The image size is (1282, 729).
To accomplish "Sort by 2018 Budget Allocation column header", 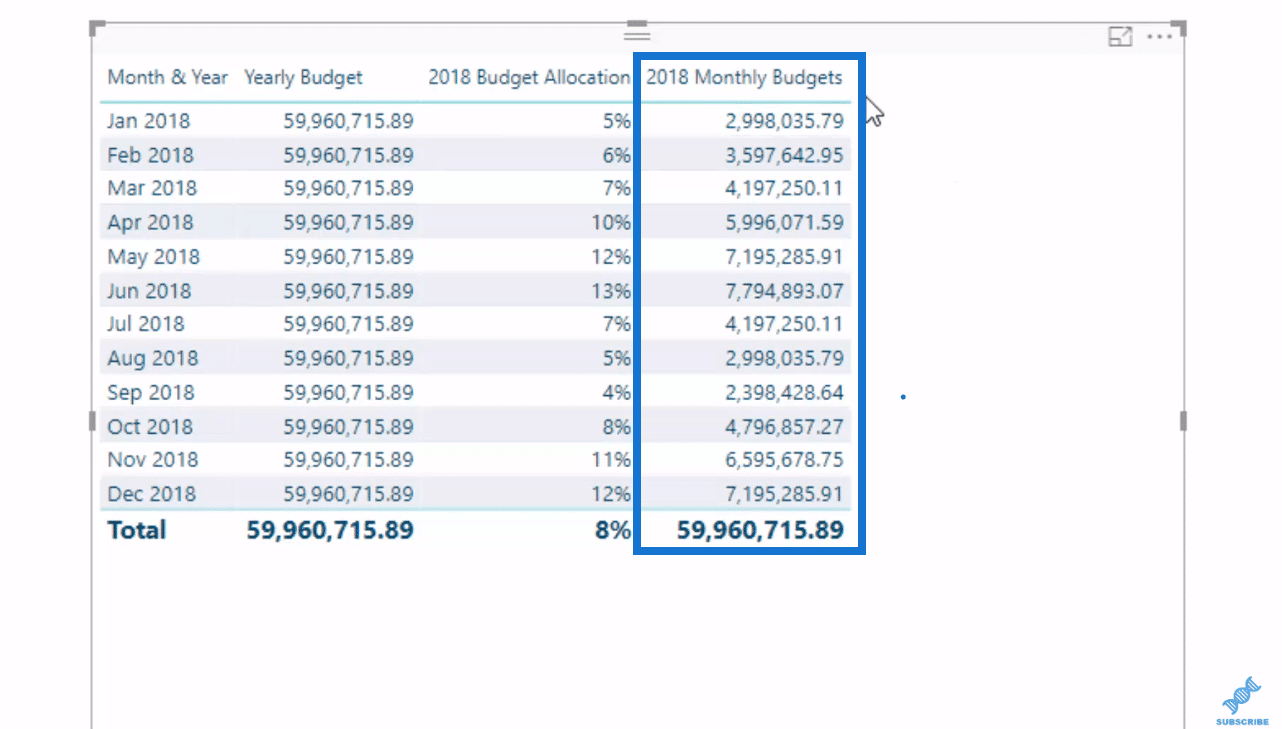I will [x=529, y=77].
